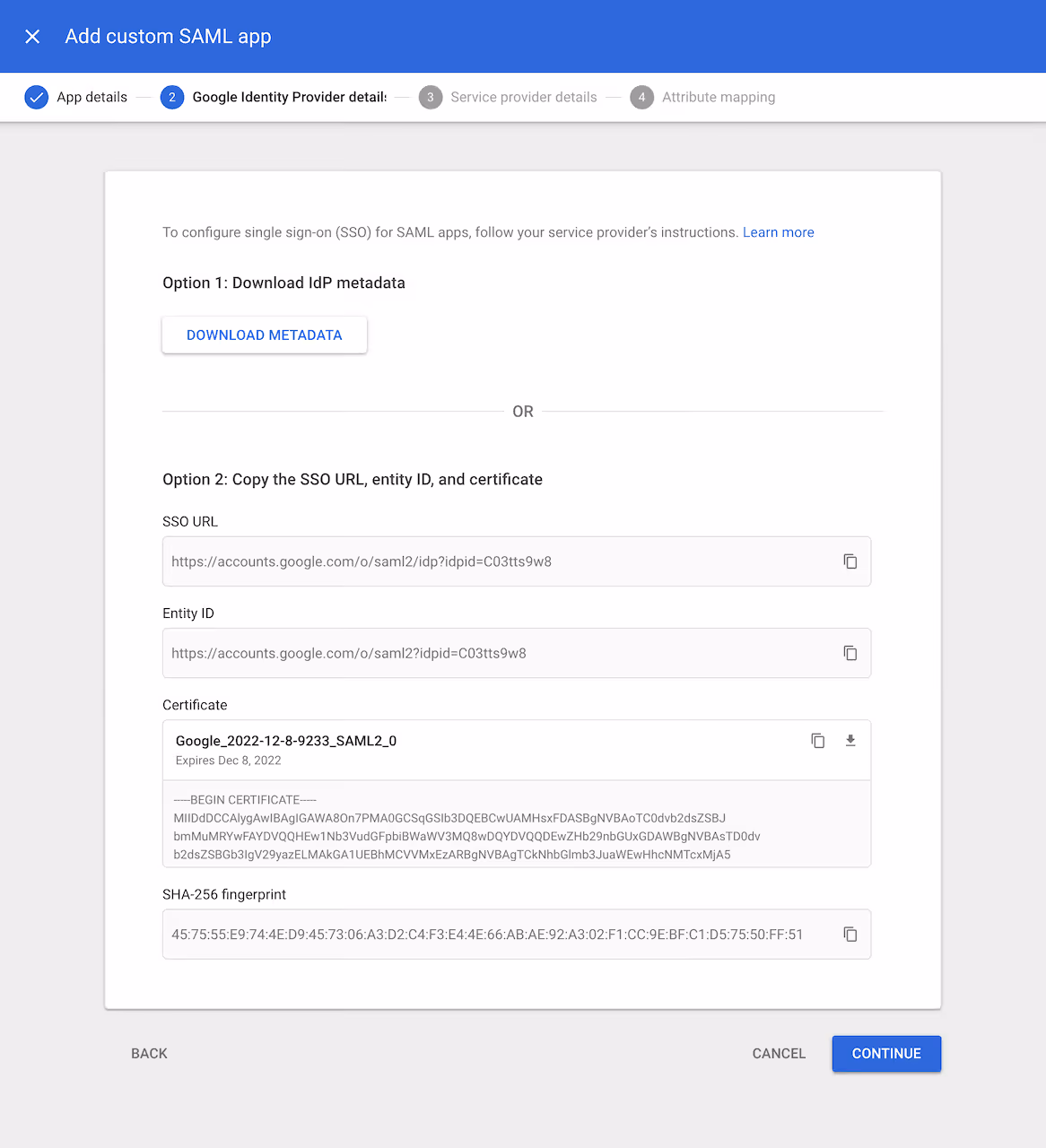Go back to the previous step
The height and width of the screenshot is (1148, 1046).
149,1054
